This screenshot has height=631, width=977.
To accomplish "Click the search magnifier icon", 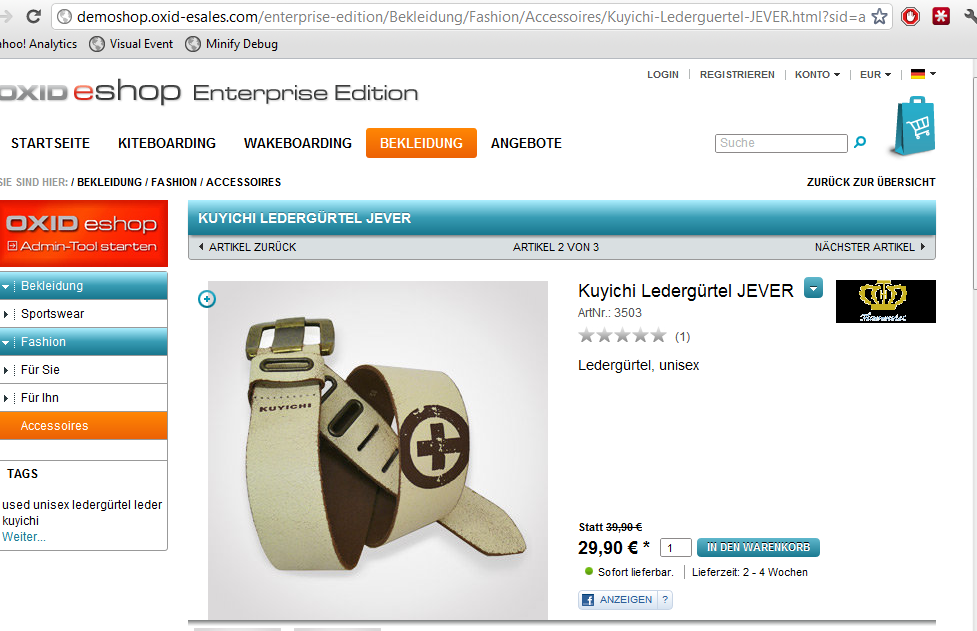I will pos(860,142).
